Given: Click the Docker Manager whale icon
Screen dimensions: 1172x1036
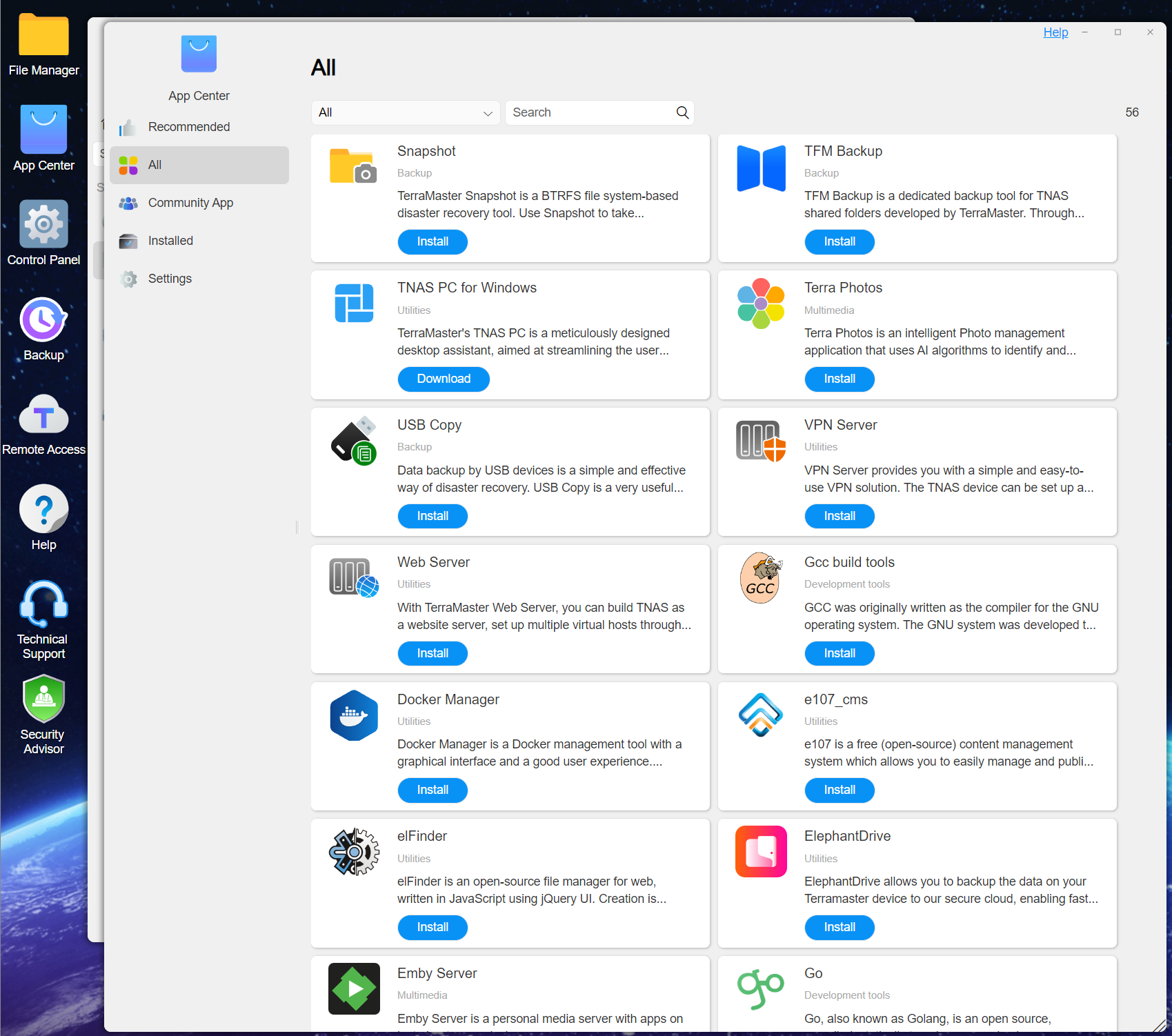Looking at the screenshot, I should point(354,715).
